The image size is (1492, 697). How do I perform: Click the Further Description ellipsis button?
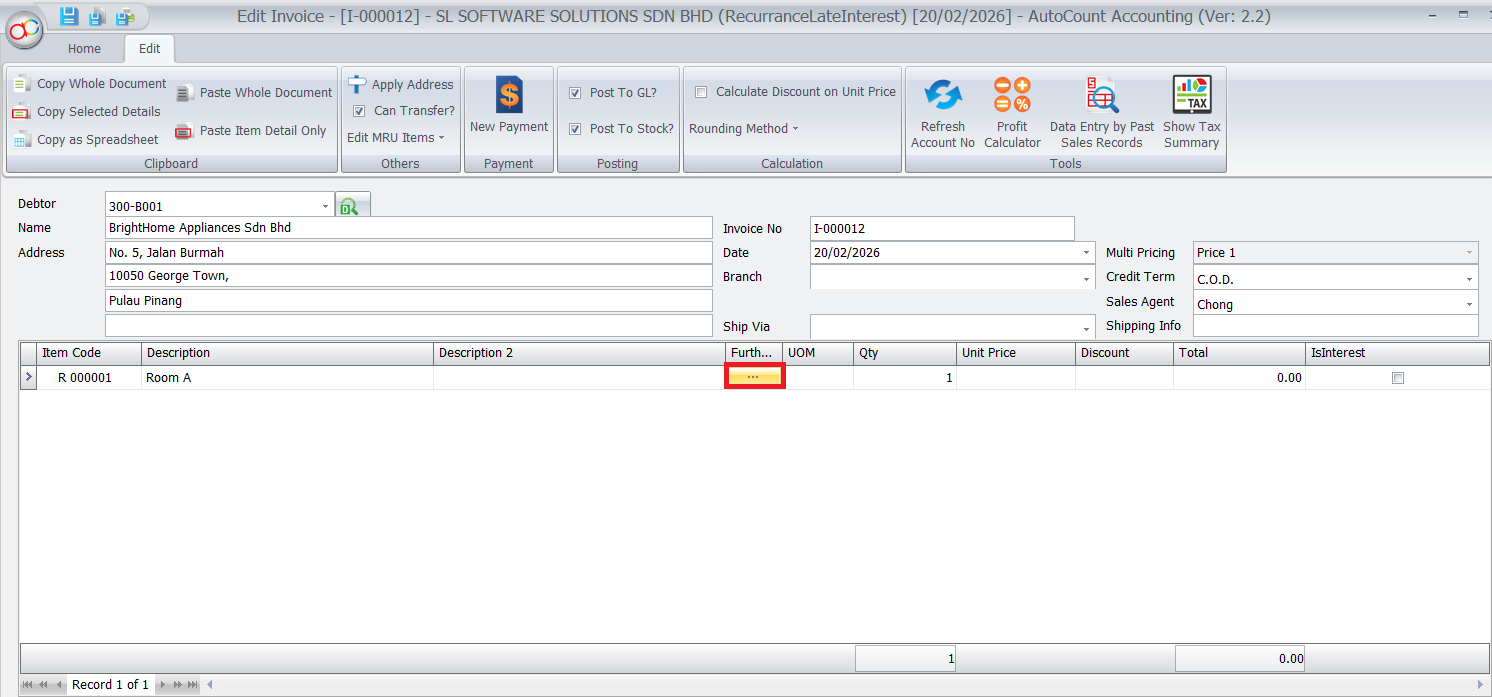coord(754,377)
